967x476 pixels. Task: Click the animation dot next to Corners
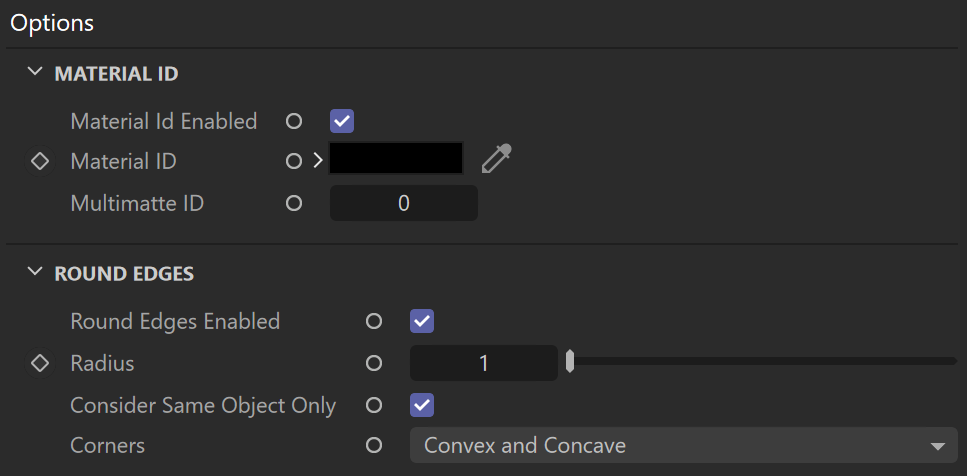pos(374,445)
